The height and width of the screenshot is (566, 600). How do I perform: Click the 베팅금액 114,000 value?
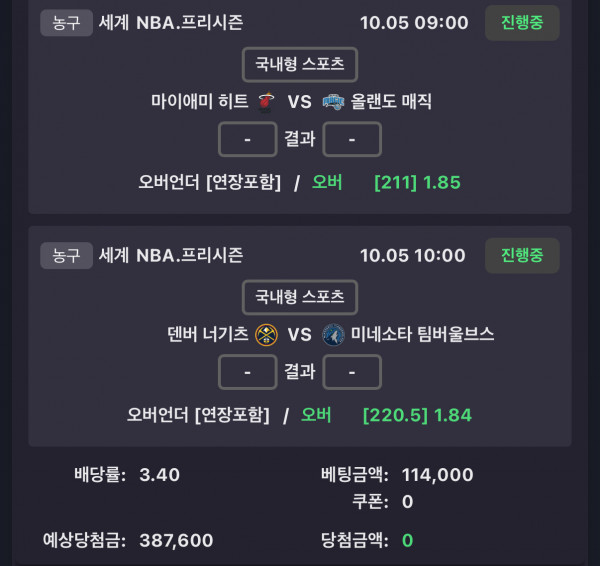(437, 475)
